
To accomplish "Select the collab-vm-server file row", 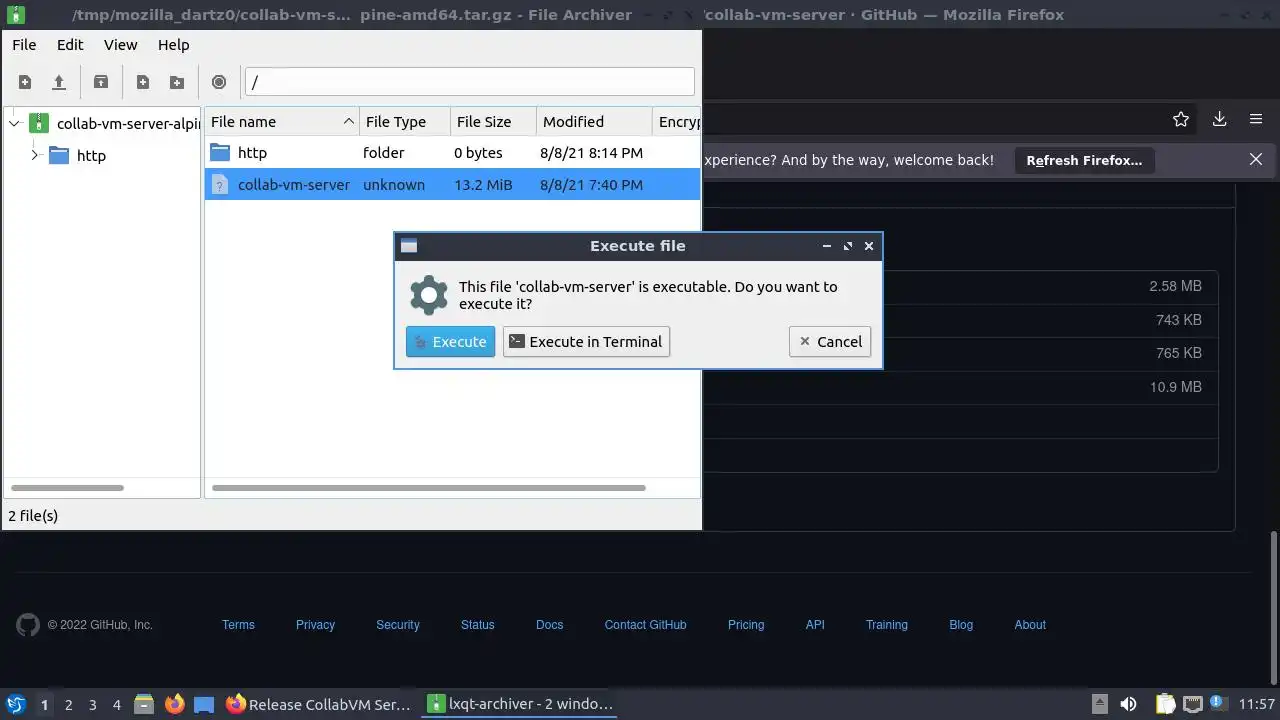I will click(452, 184).
